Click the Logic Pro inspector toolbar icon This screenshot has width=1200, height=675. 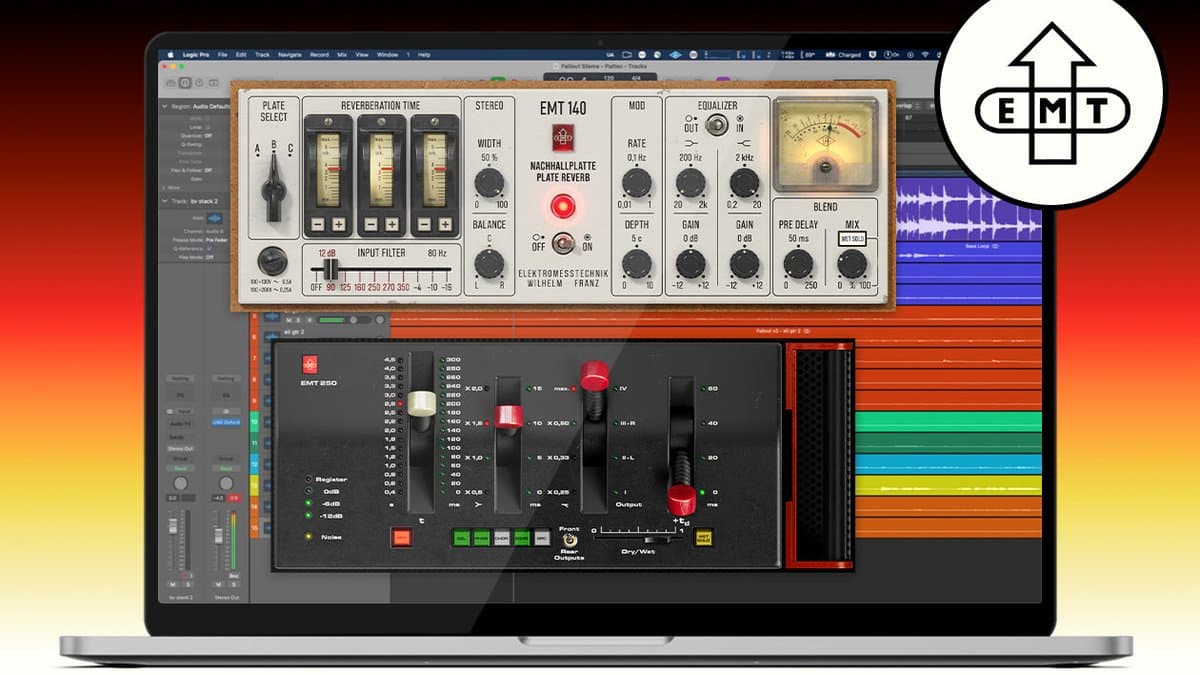[x=186, y=81]
